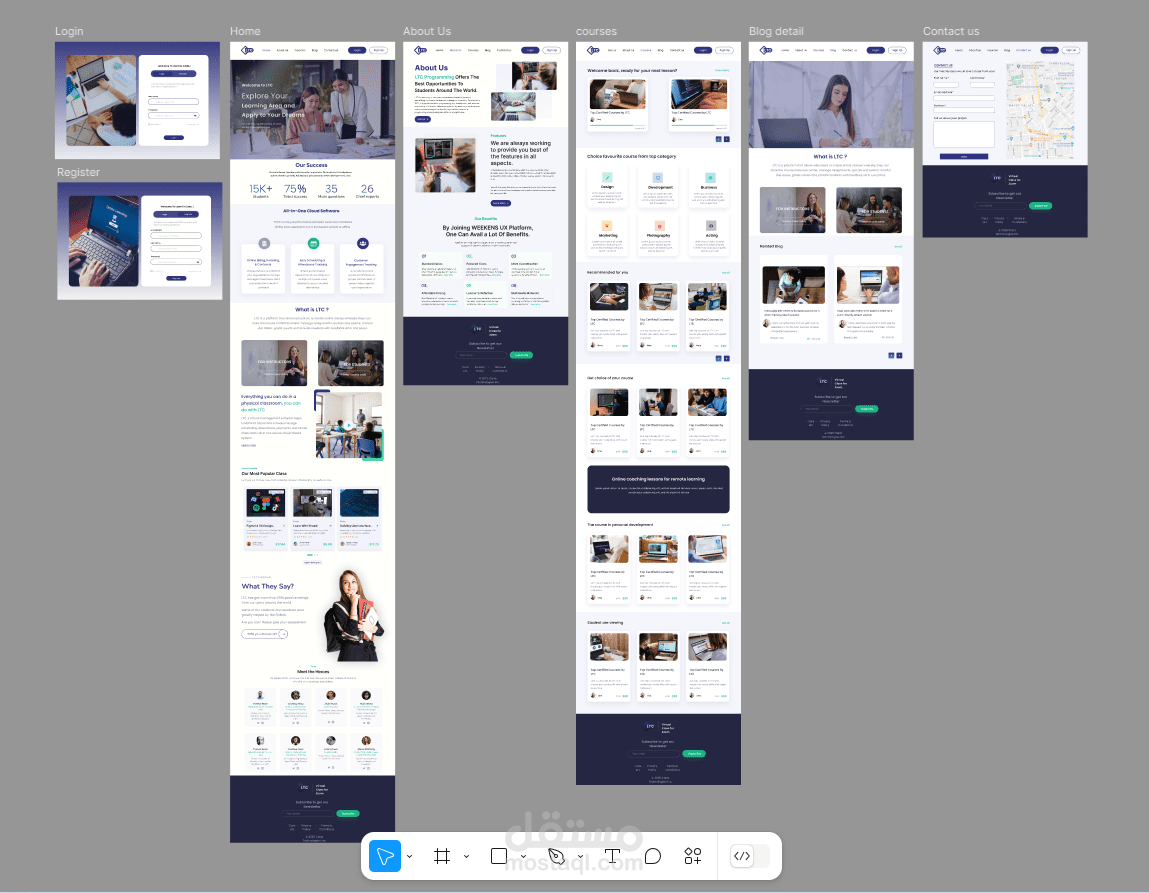Click the 'About Us' heading inside About frame
Image resolution: width=1149 pixels, height=893 pixels.
[431, 67]
